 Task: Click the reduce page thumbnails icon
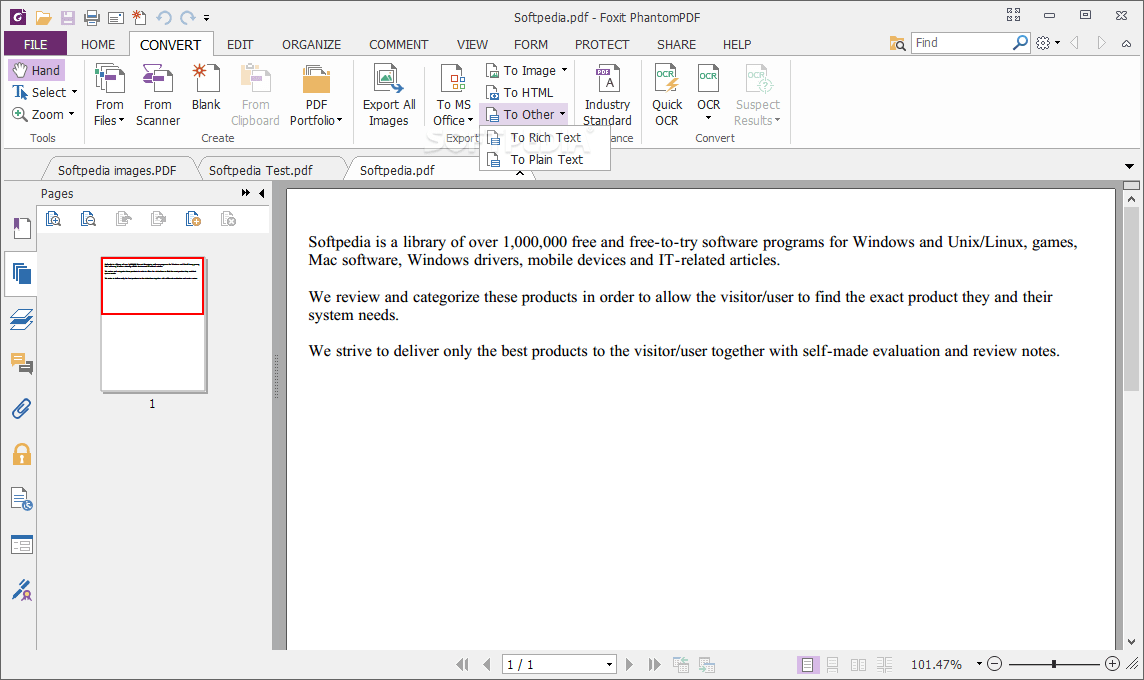click(88, 219)
